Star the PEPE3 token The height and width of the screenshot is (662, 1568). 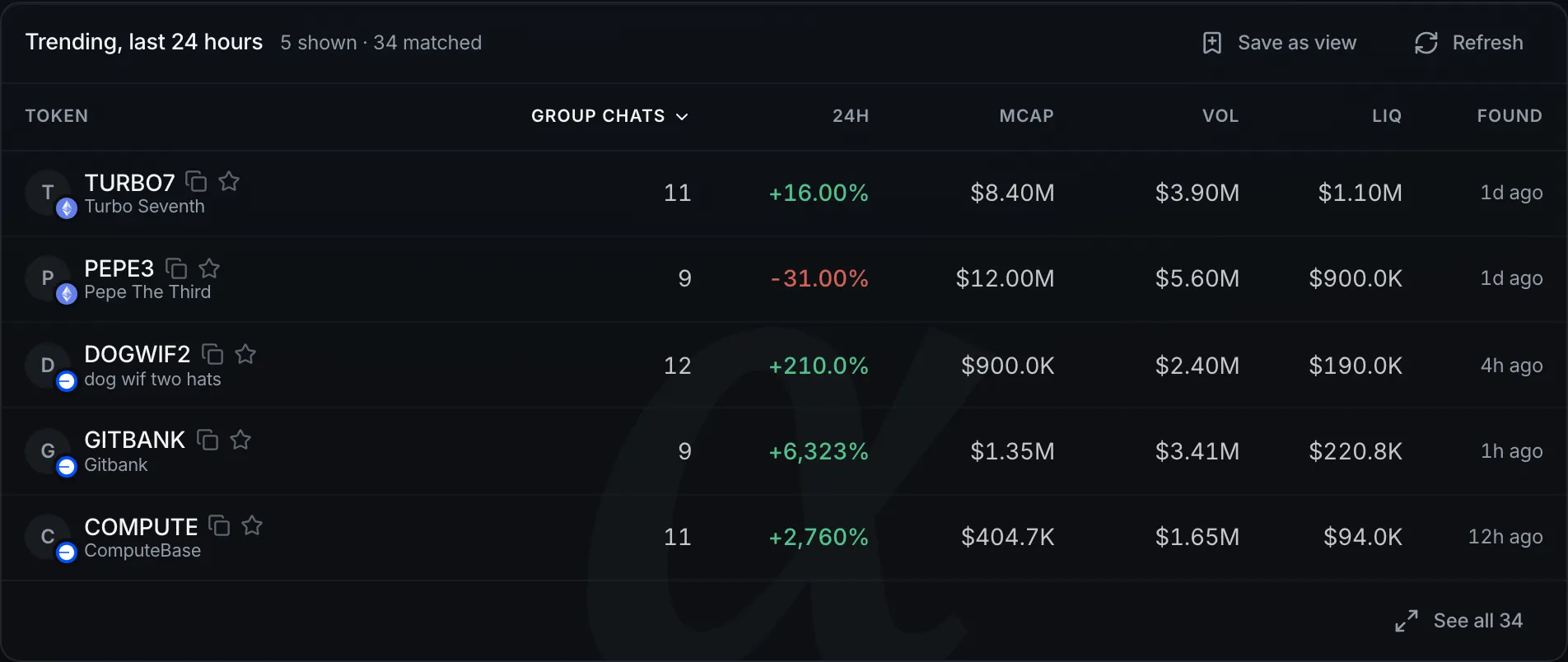click(x=209, y=268)
